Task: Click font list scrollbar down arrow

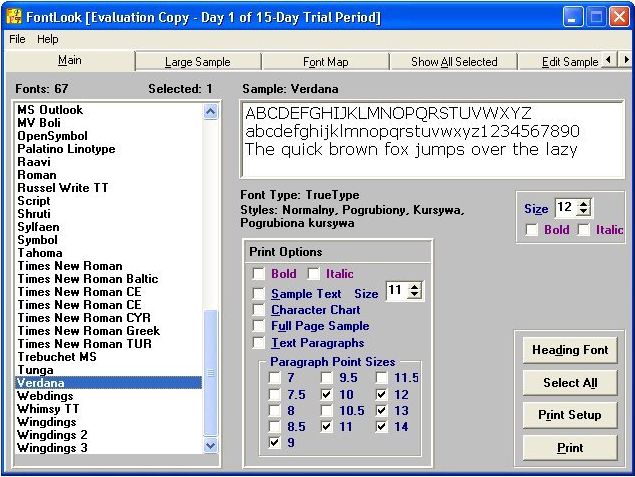Action: (x=211, y=446)
